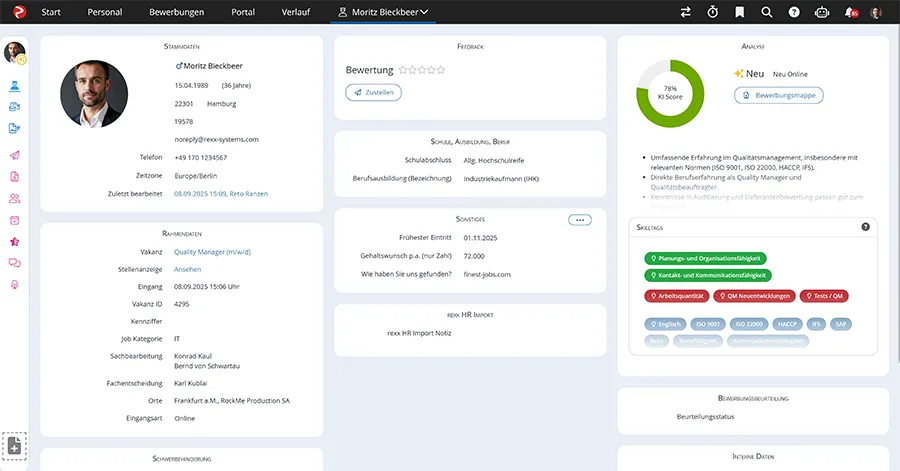The image size is (900, 471).
Task: Open the AI robot assistant icon
Action: click(822, 12)
